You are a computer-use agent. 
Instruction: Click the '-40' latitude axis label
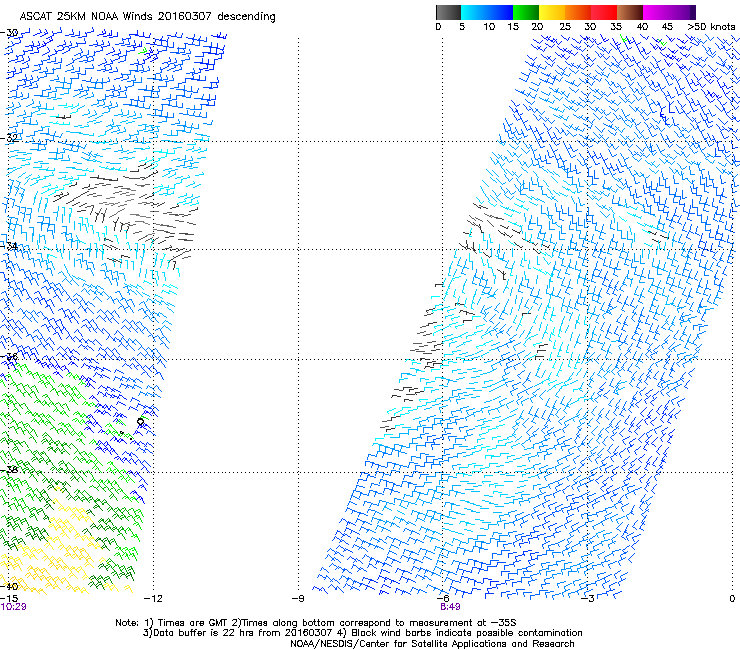click(x=9, y=586)
